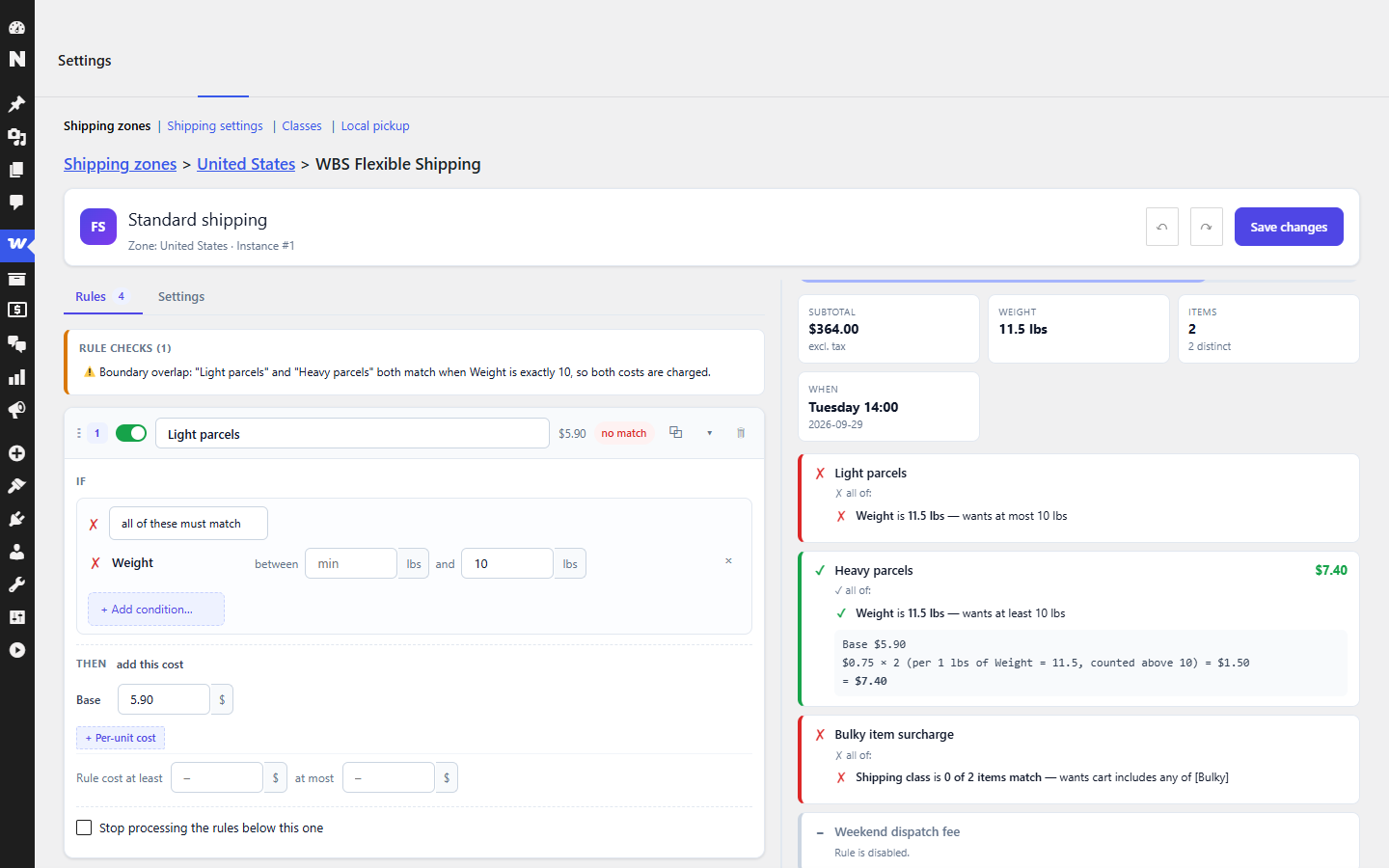Open the Comments speech bubble sidebar icon
The image size is (1389, 868).
16,203
